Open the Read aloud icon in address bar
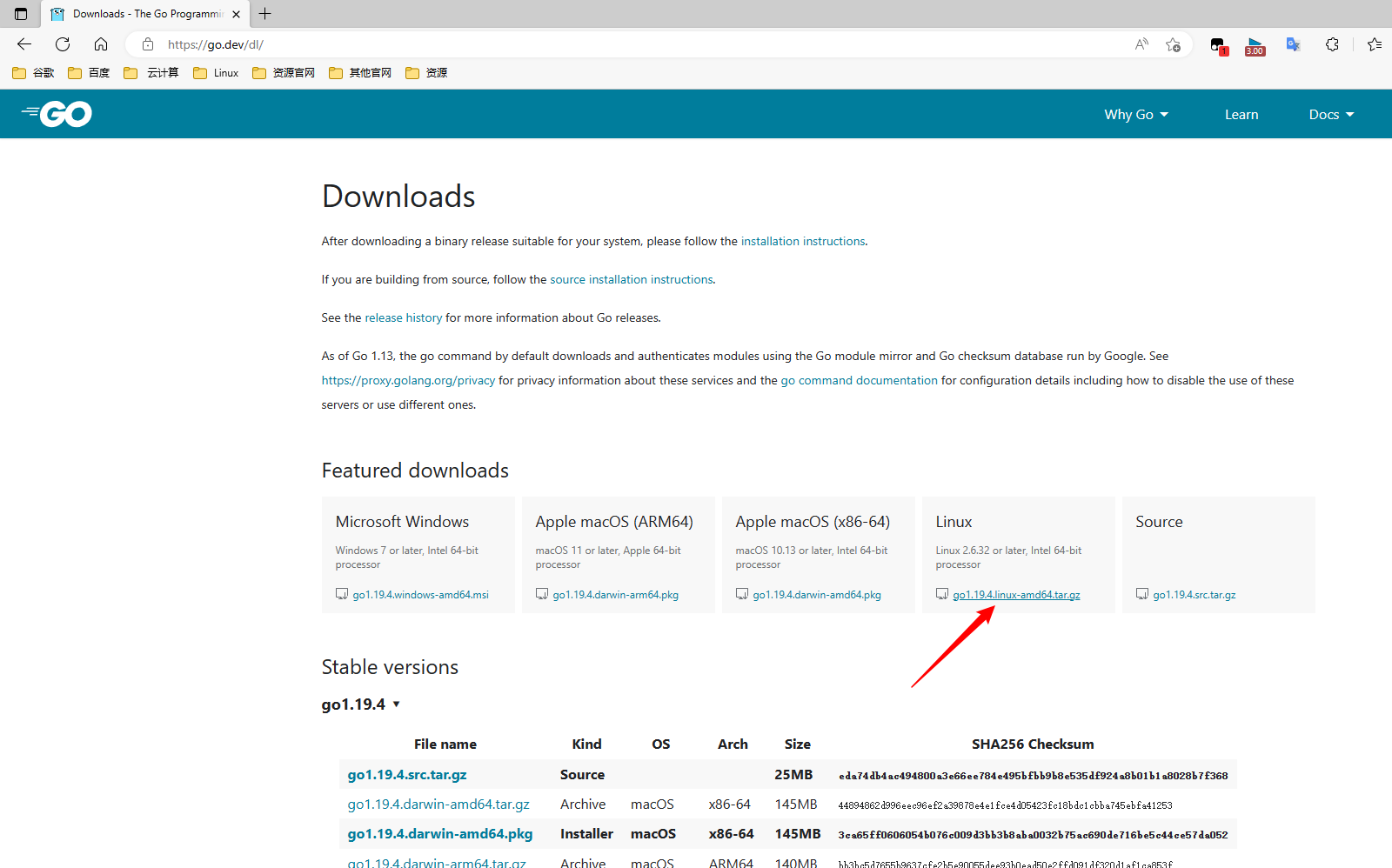Viewport: 1392px width, 868px height. 1141,44
